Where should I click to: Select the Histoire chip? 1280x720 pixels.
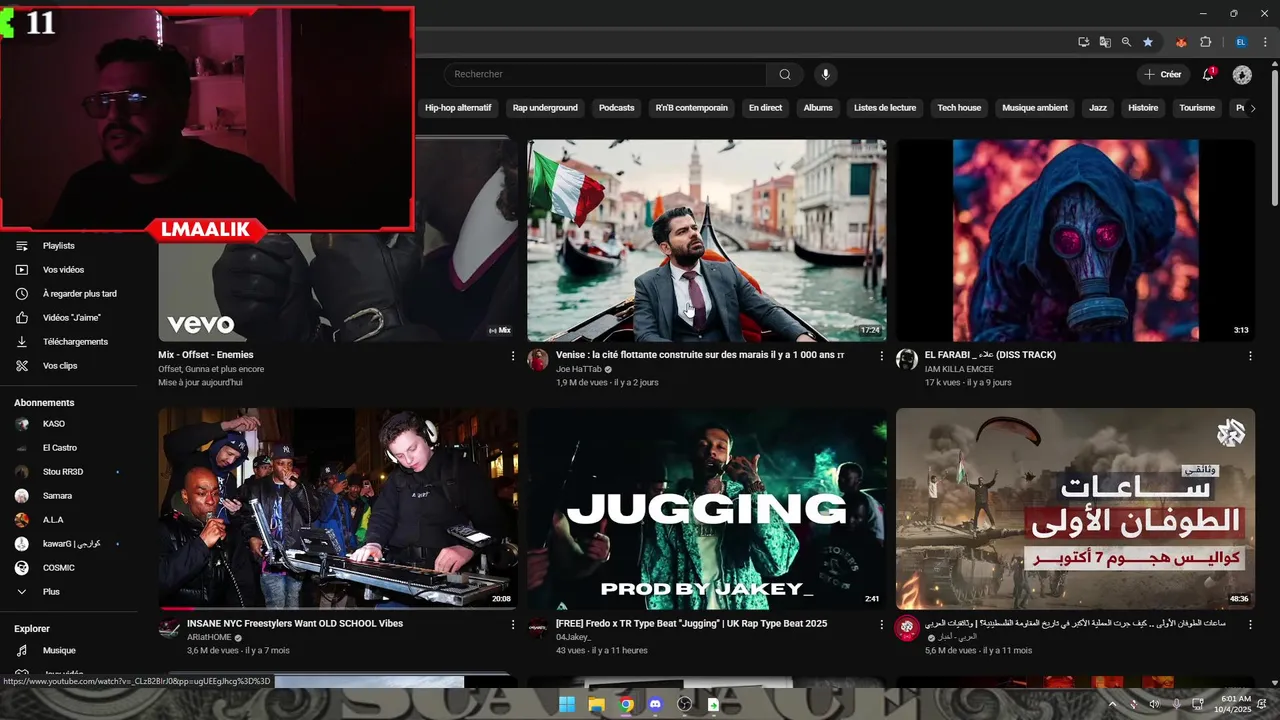(x=1143, y=108)
